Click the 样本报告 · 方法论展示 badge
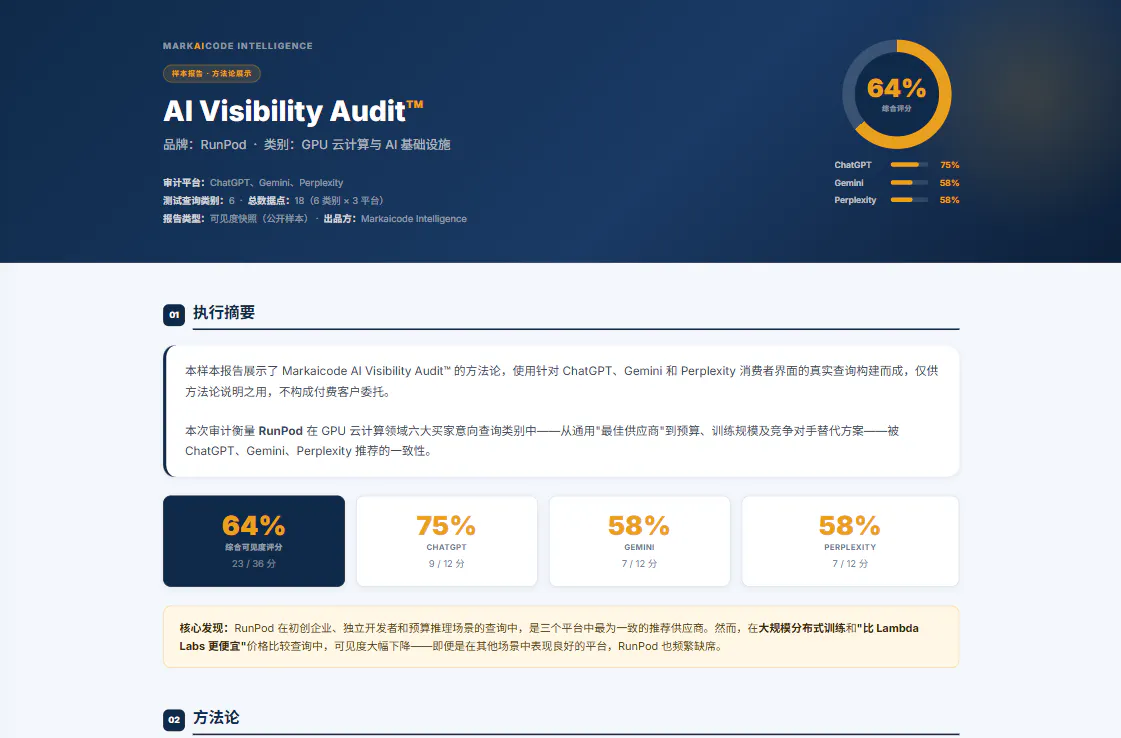1121x738 pixels. (212, 74)
